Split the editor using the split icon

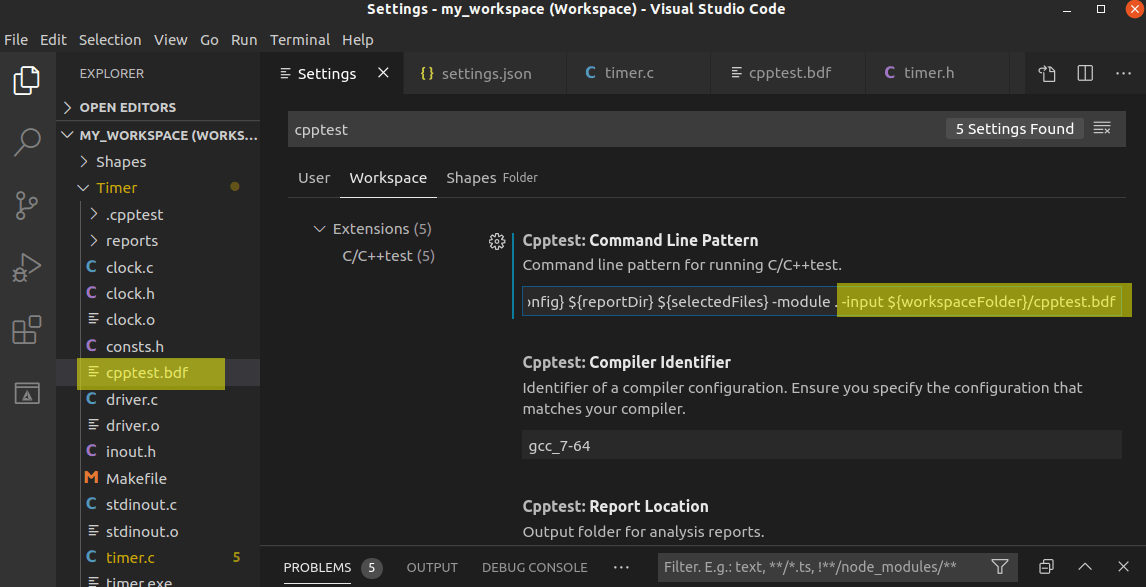point(1085,73)
